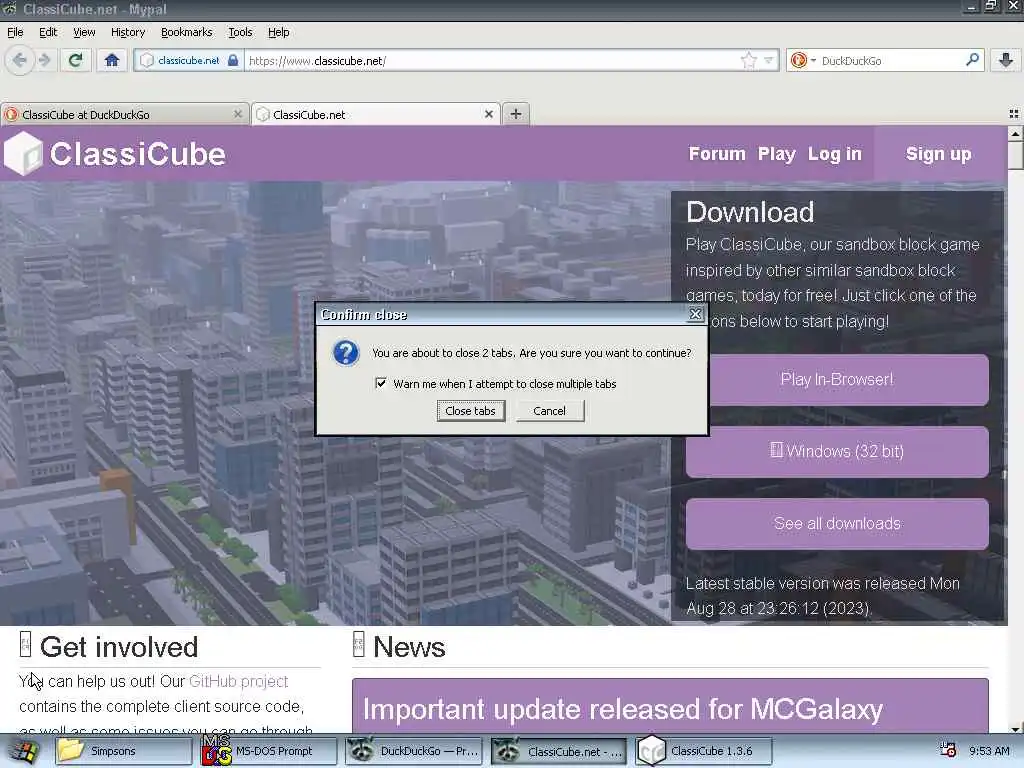Open the History menu
The image size is (1024, 768).
(127, 32)
